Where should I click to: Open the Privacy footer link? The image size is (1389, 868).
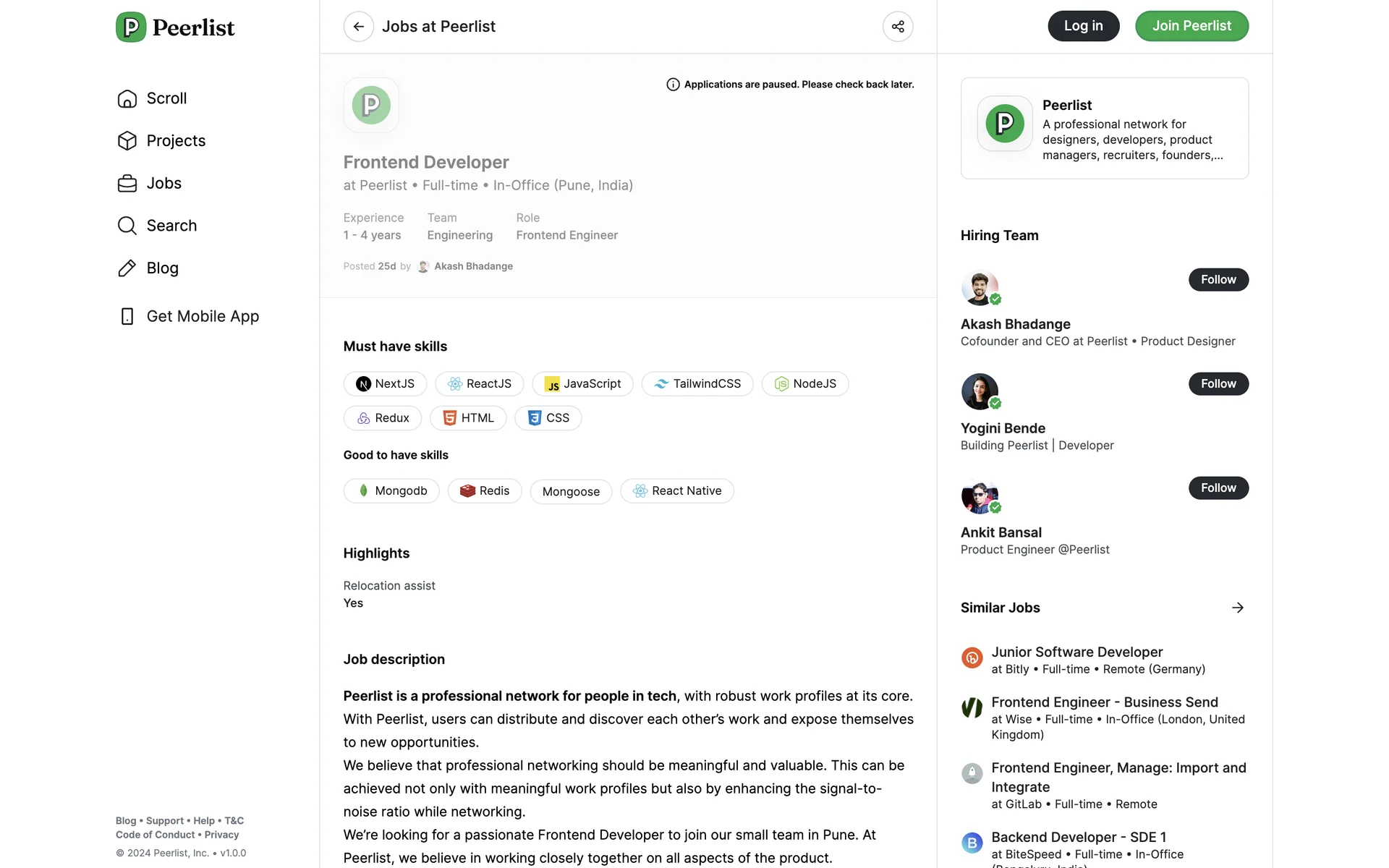[221, 835]
